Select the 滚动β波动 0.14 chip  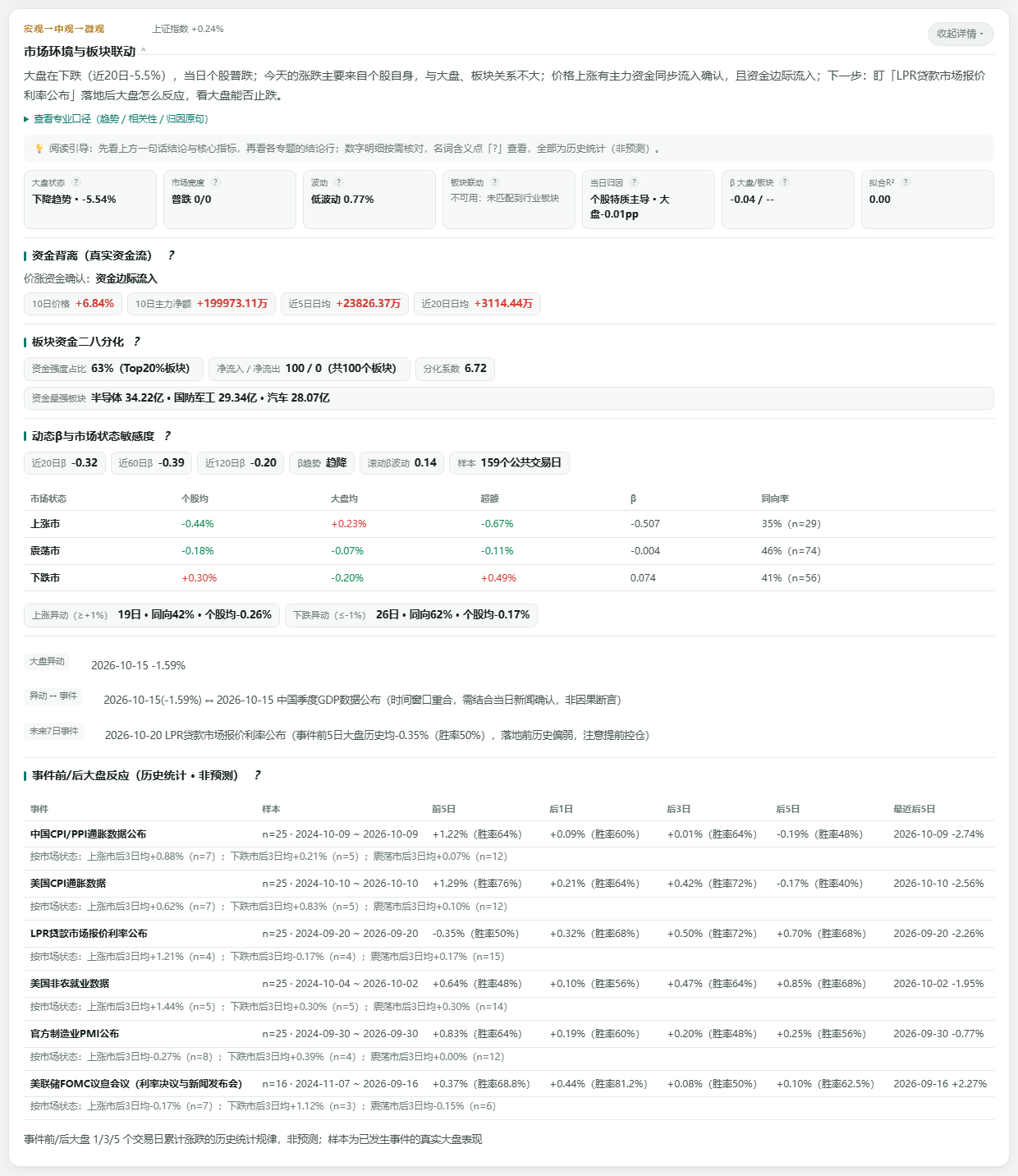pyautogui.click(x=402, y=463)
